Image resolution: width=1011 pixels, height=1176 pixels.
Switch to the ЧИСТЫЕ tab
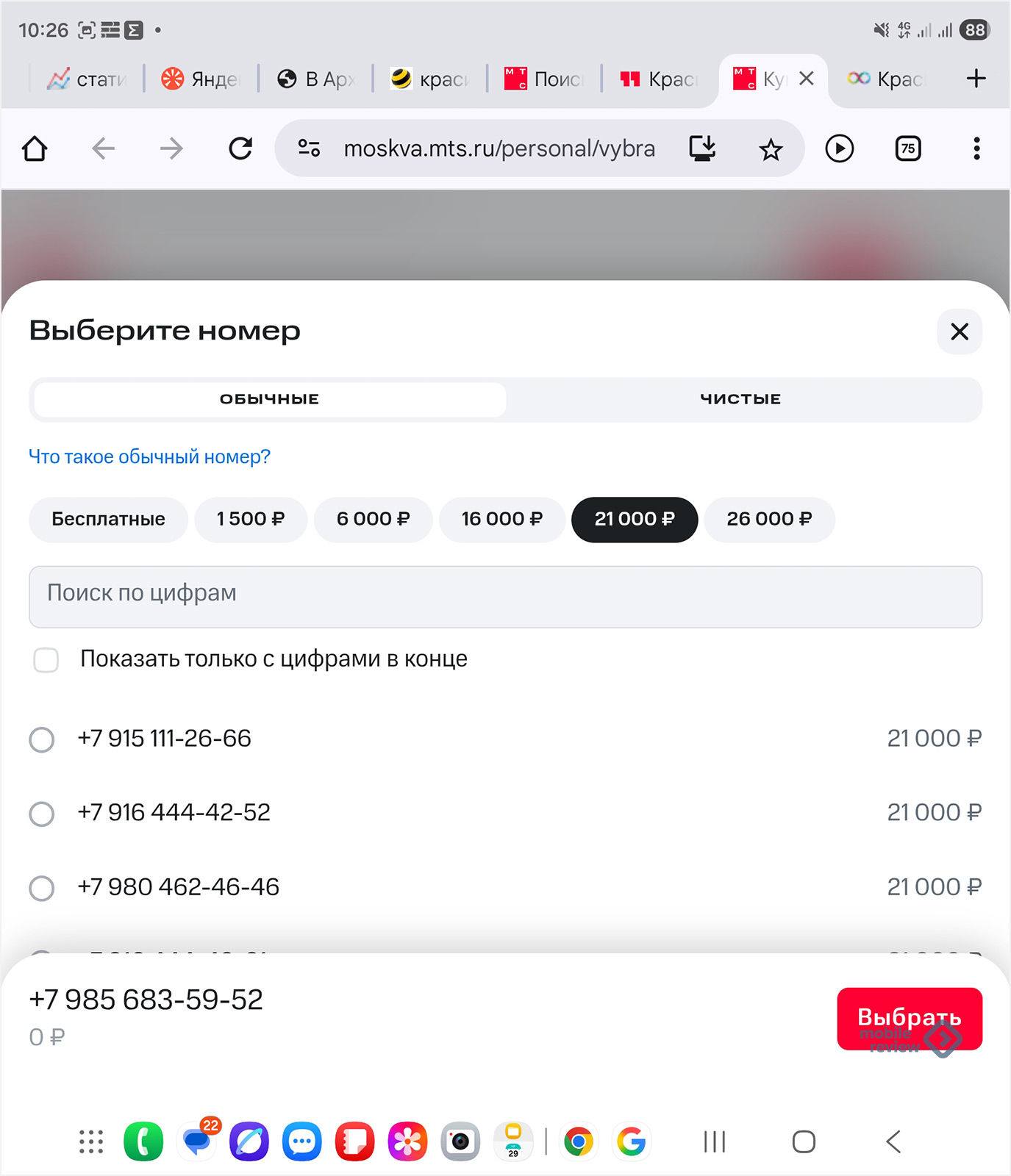(740, 399)
